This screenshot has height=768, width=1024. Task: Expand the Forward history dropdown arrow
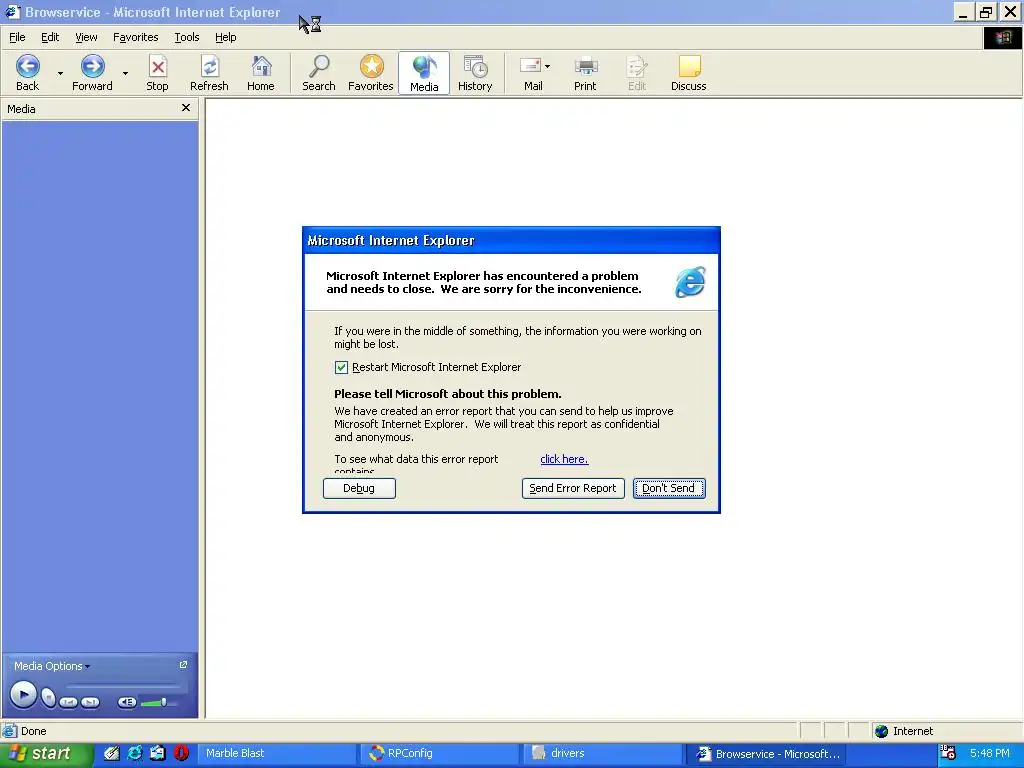point(125,73)
